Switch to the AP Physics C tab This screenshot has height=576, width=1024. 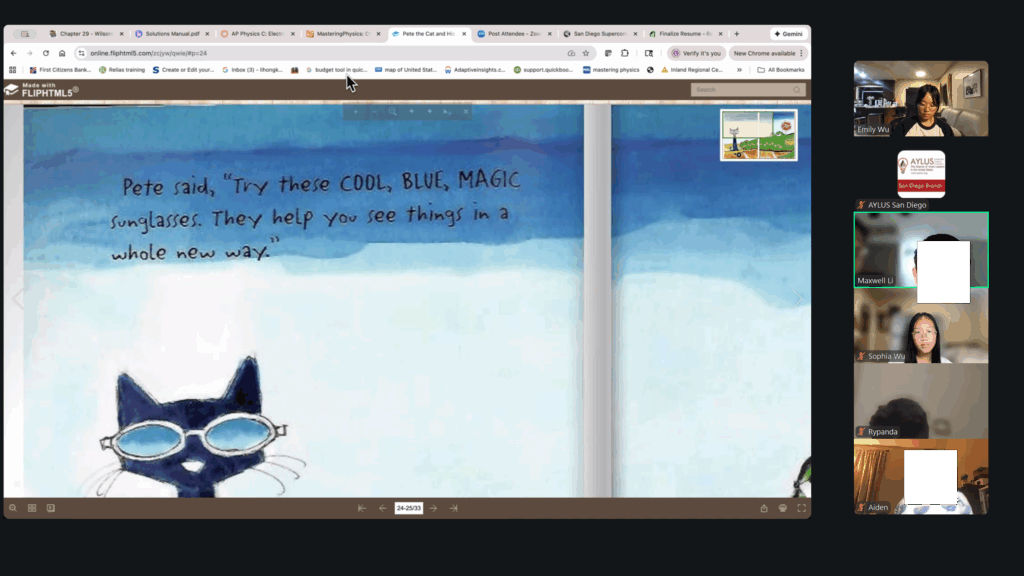253,34
